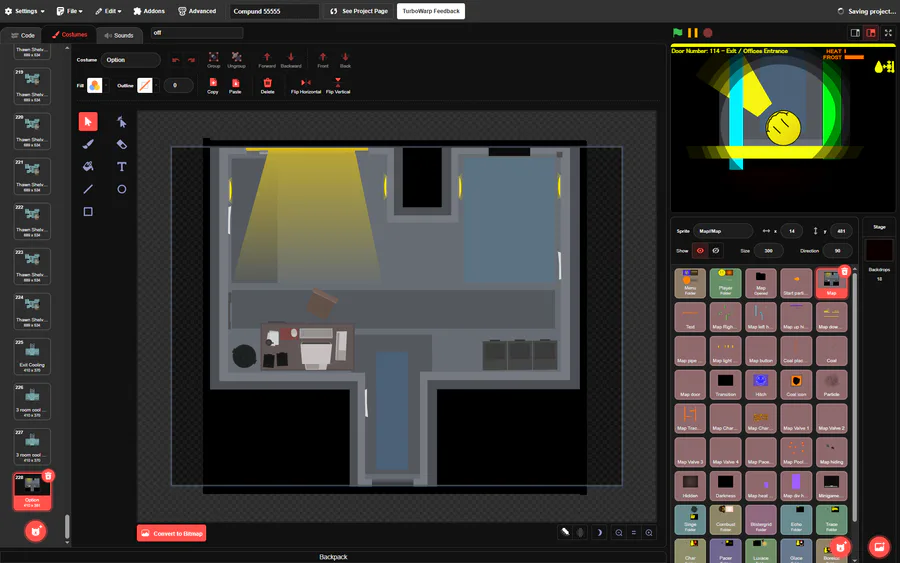
Task: Select the Brush tool
Action: pos(88,144)
